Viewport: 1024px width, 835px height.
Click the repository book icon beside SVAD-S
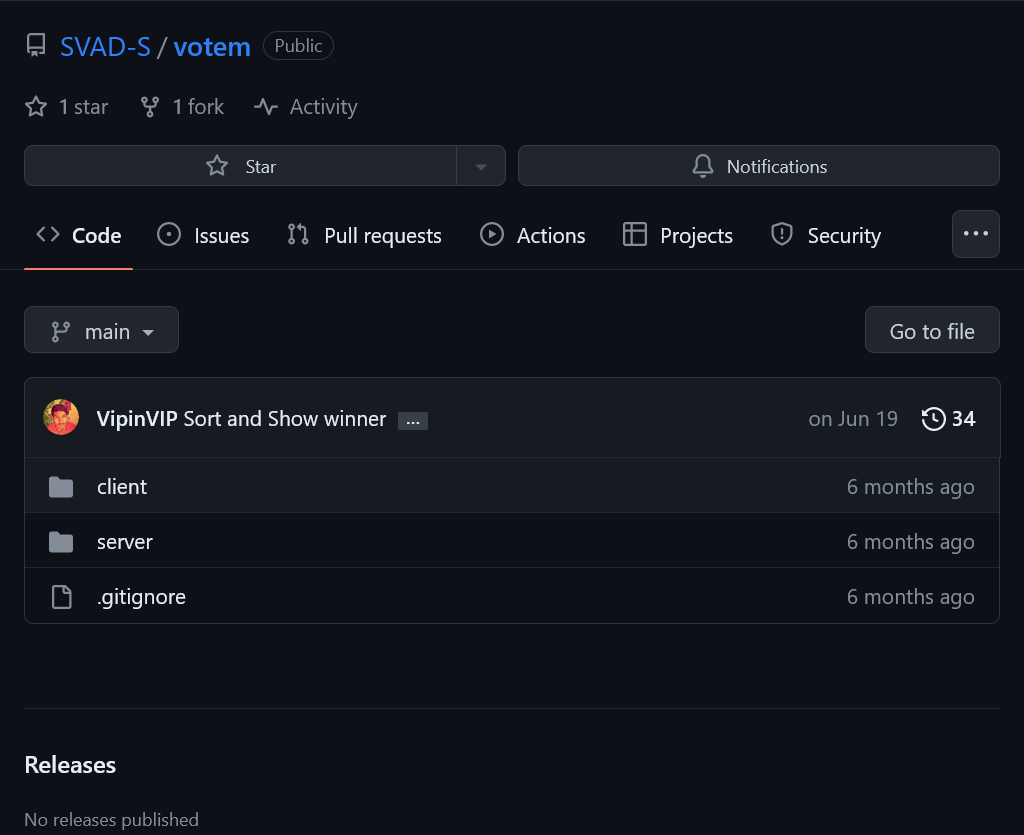click(36, 46)
